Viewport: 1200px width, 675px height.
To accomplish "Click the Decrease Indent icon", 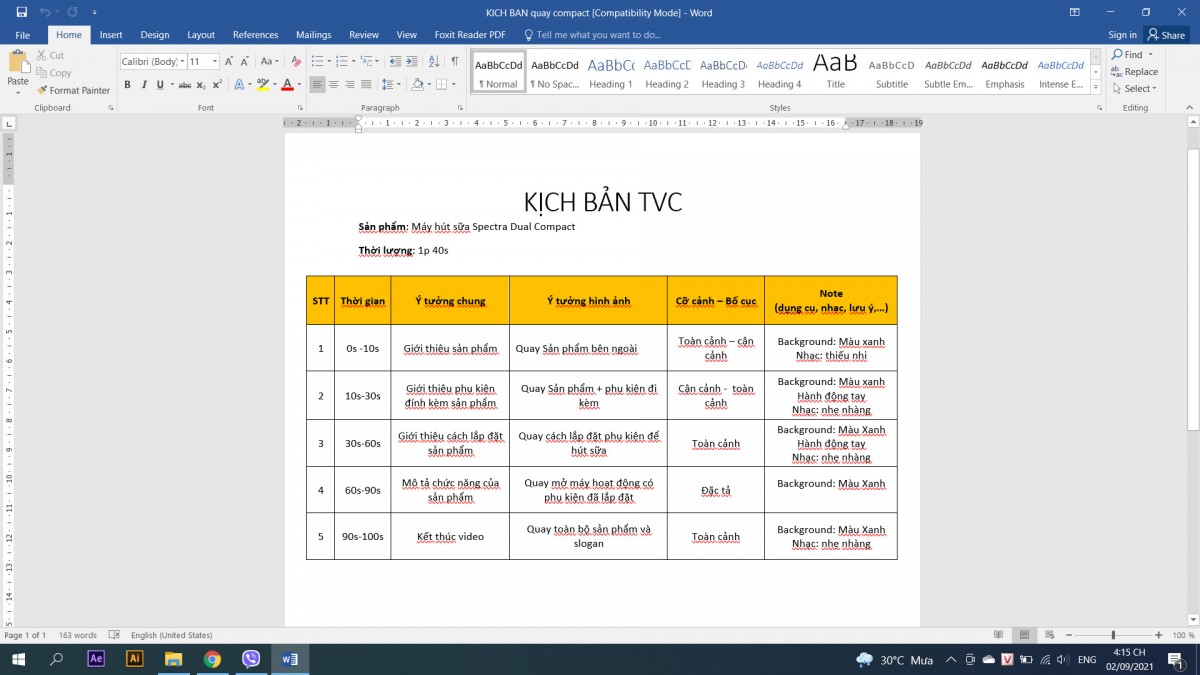I will pos(394,62).
